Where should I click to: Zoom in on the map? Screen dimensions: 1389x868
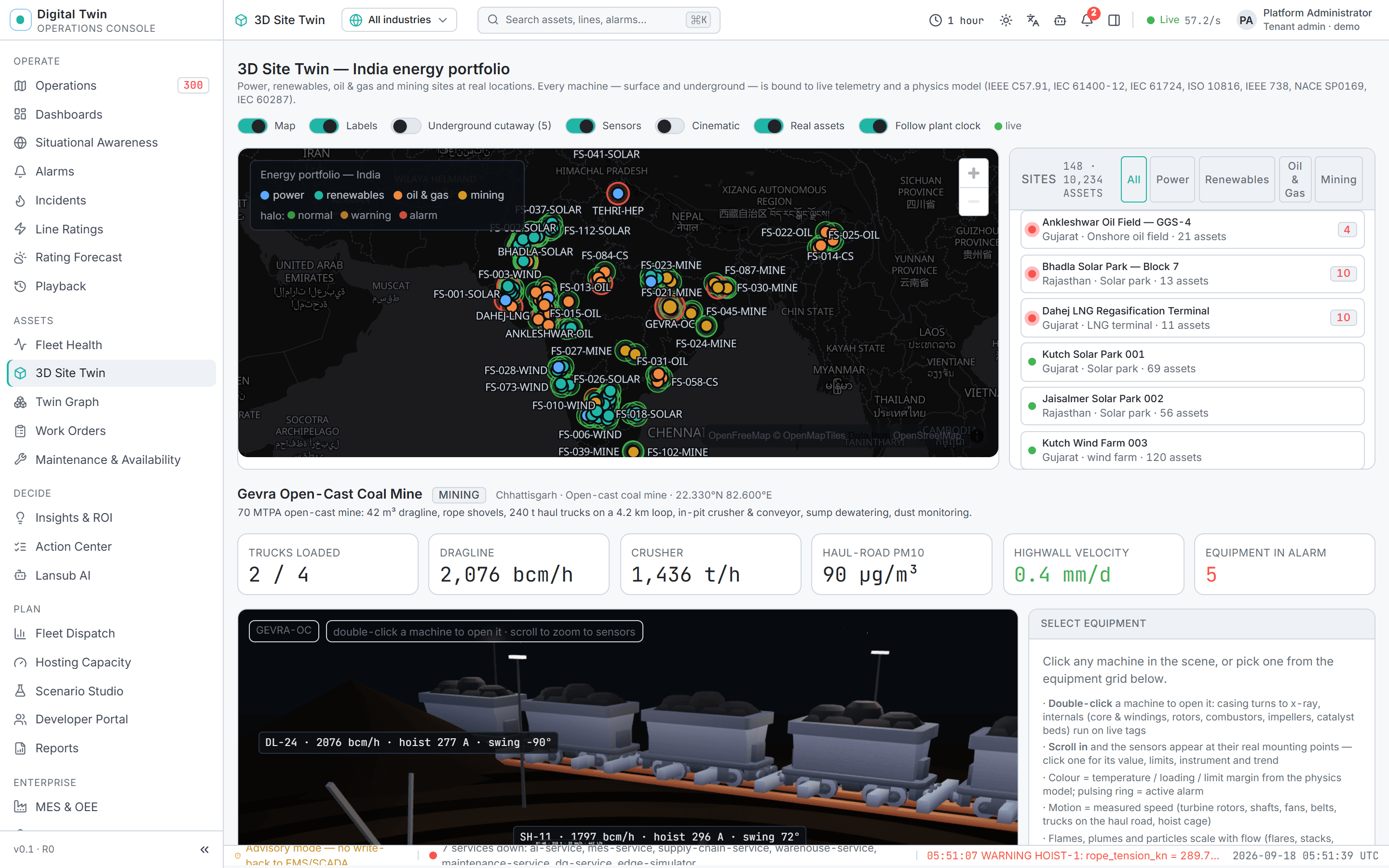[x=973, y=173]
